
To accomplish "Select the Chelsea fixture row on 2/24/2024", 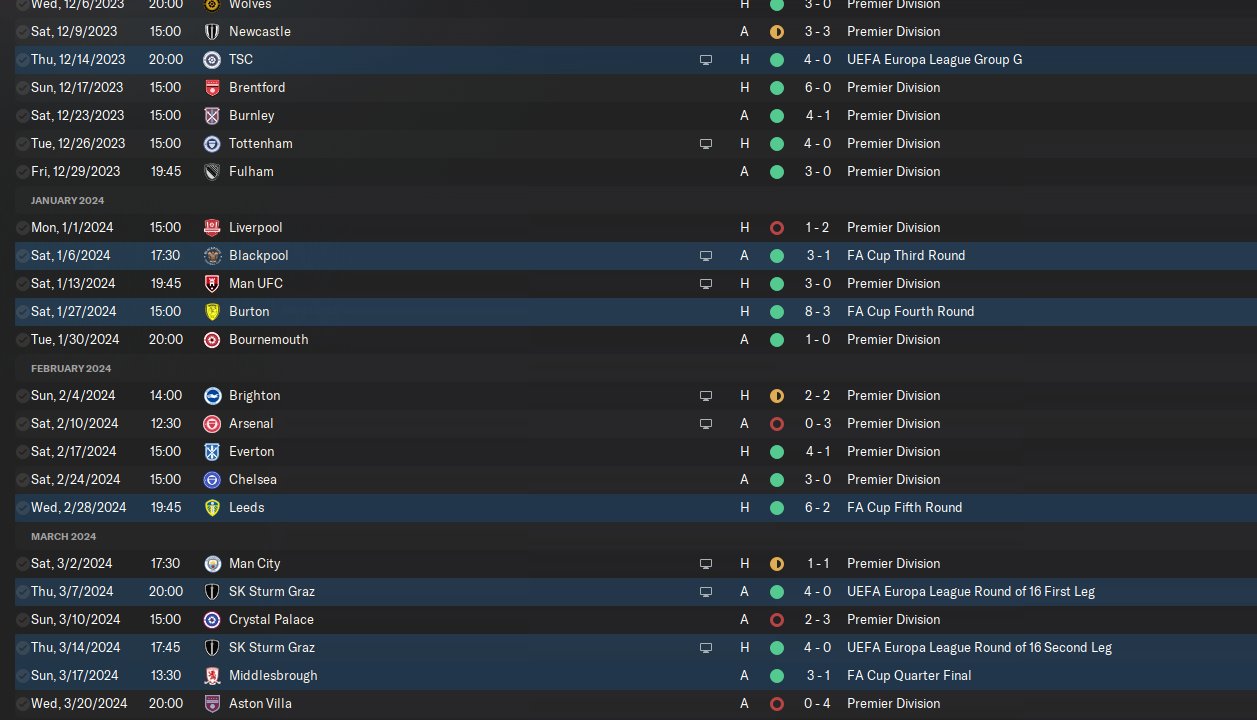I will [500, 479].
